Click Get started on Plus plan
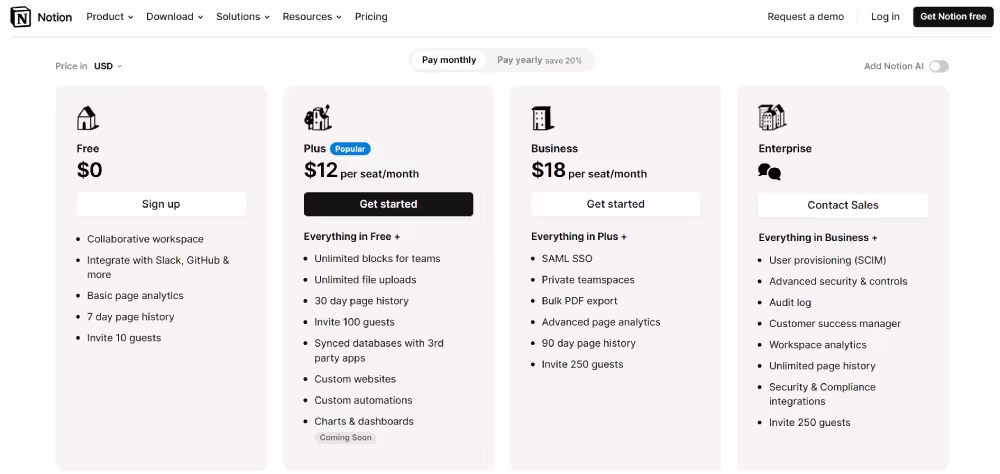 click(x=388, y=204)
